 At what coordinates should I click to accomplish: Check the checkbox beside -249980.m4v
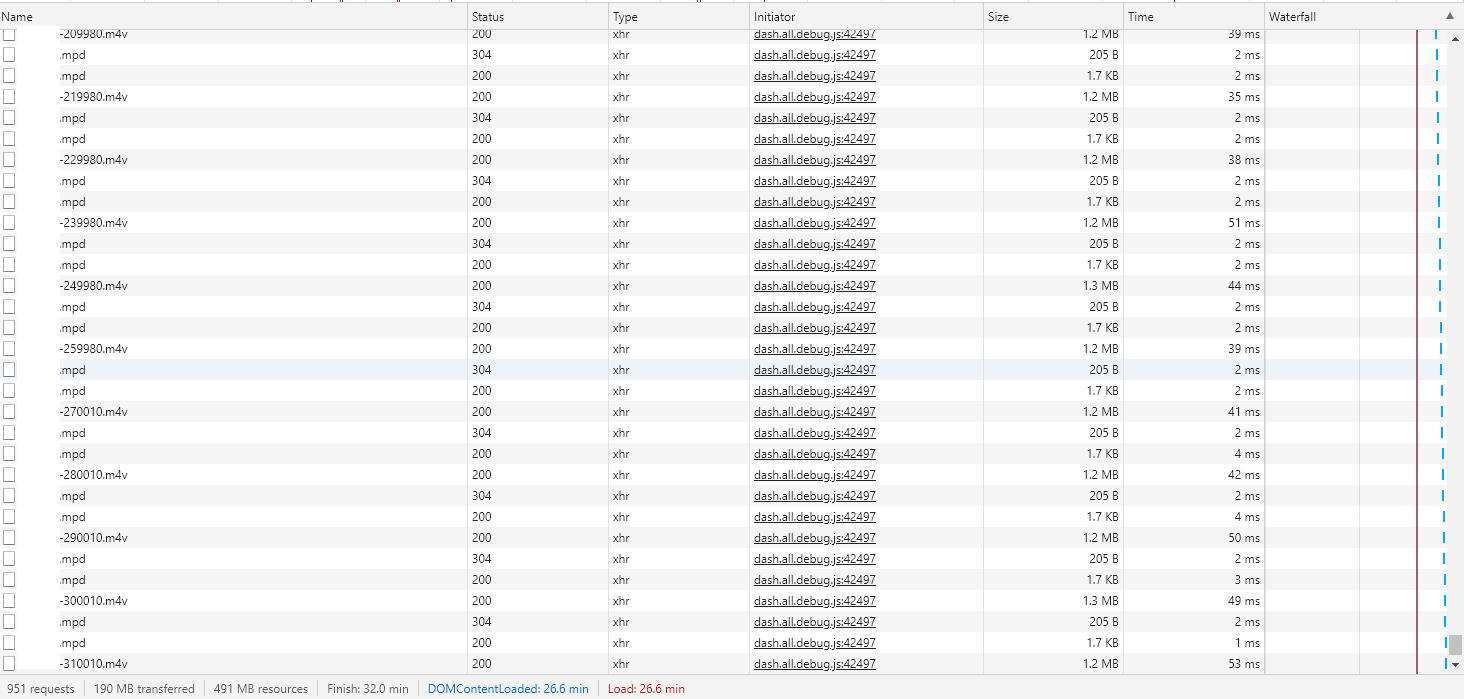click(9, 285)
